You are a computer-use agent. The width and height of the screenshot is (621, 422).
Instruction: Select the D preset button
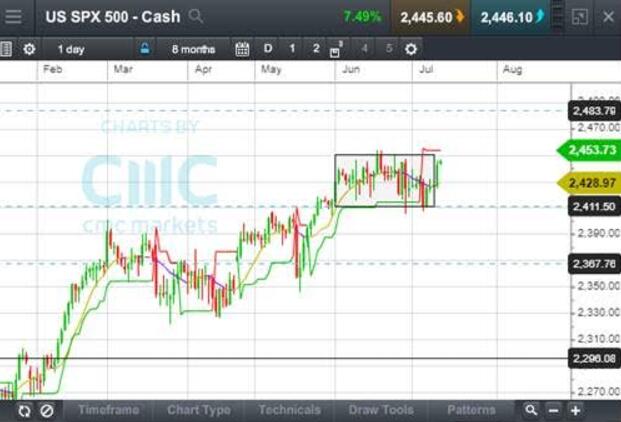point(268,49)
